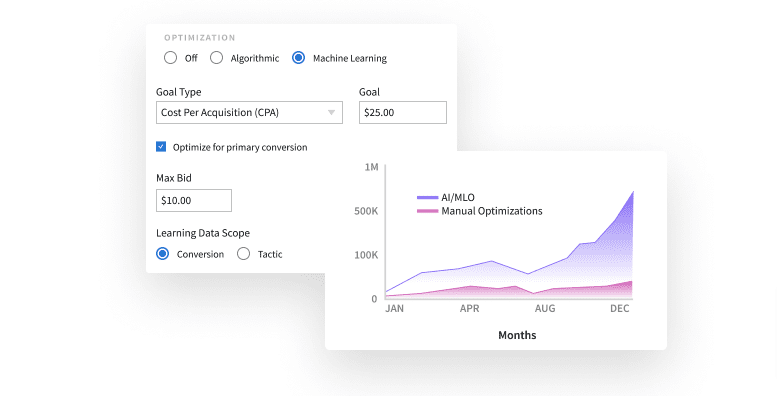Screen dimensions: 777x396
Task: Open the Goal Type dropdown arrow
Action: [332, 113]
